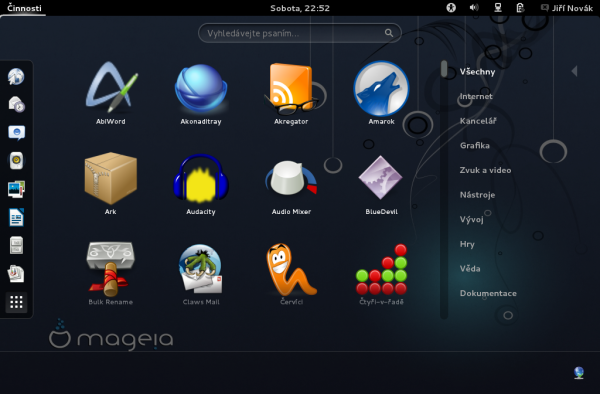Open battery status indicator
Screen dimensions: 600x394
pos(520,8)
